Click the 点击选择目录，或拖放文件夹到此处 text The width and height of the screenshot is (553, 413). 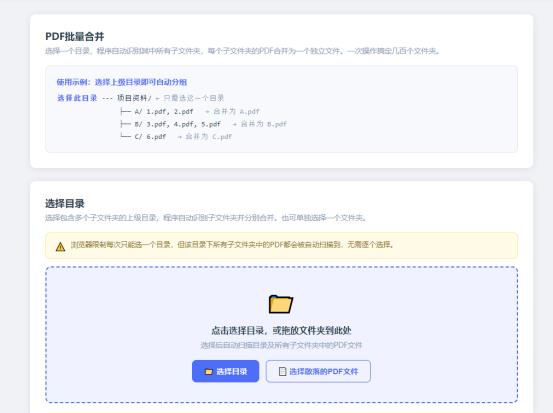pyautogui.click(x=281, y=330)
